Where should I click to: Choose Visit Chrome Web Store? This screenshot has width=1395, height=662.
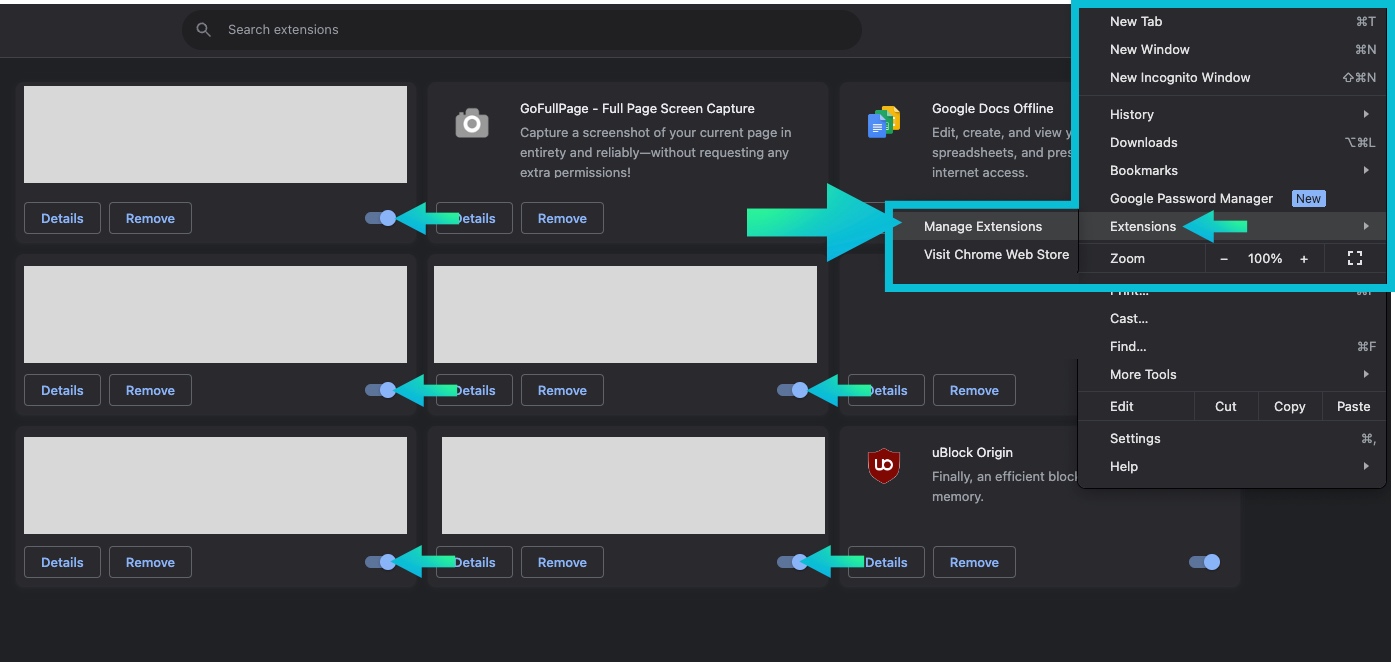click(996, 254)
